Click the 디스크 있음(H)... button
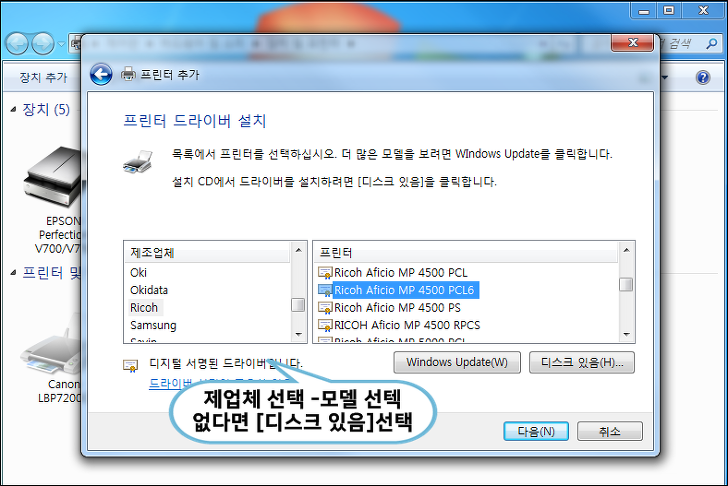Image resolution: width=728 pixels, height=486 pixels. 582,362
